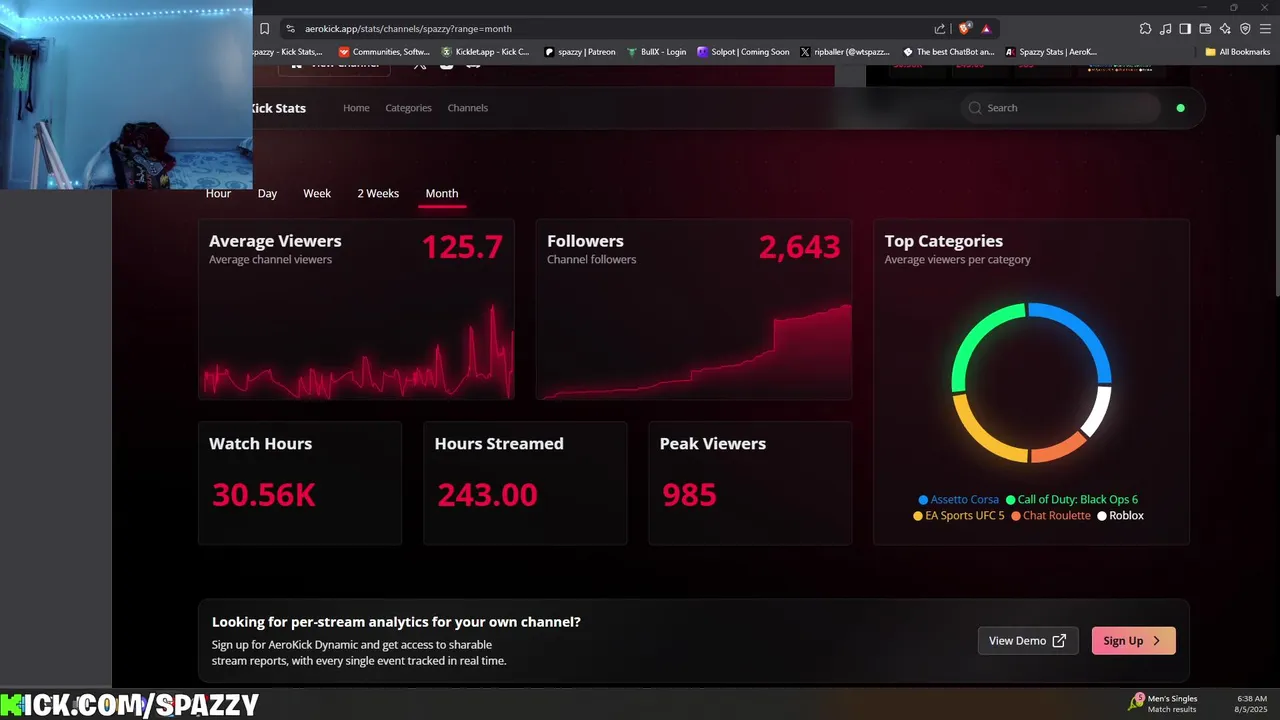Select the Month range tab
Viewport: 1280px width, 720px height.
pyautogui.click(x=442, y=194)
